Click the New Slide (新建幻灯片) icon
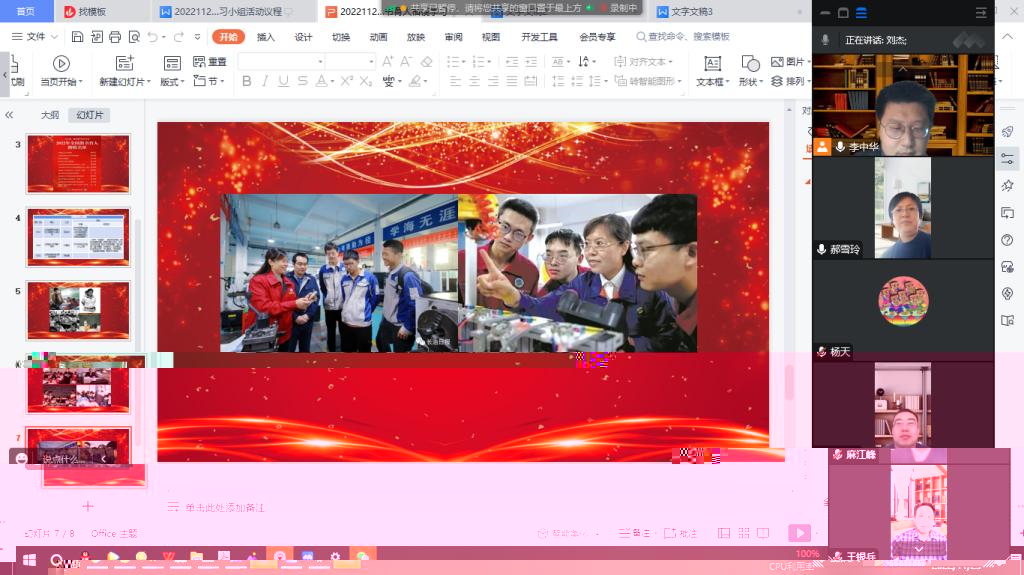The image size is (1024, 575). pyautogui.click(x=124, y=63)
